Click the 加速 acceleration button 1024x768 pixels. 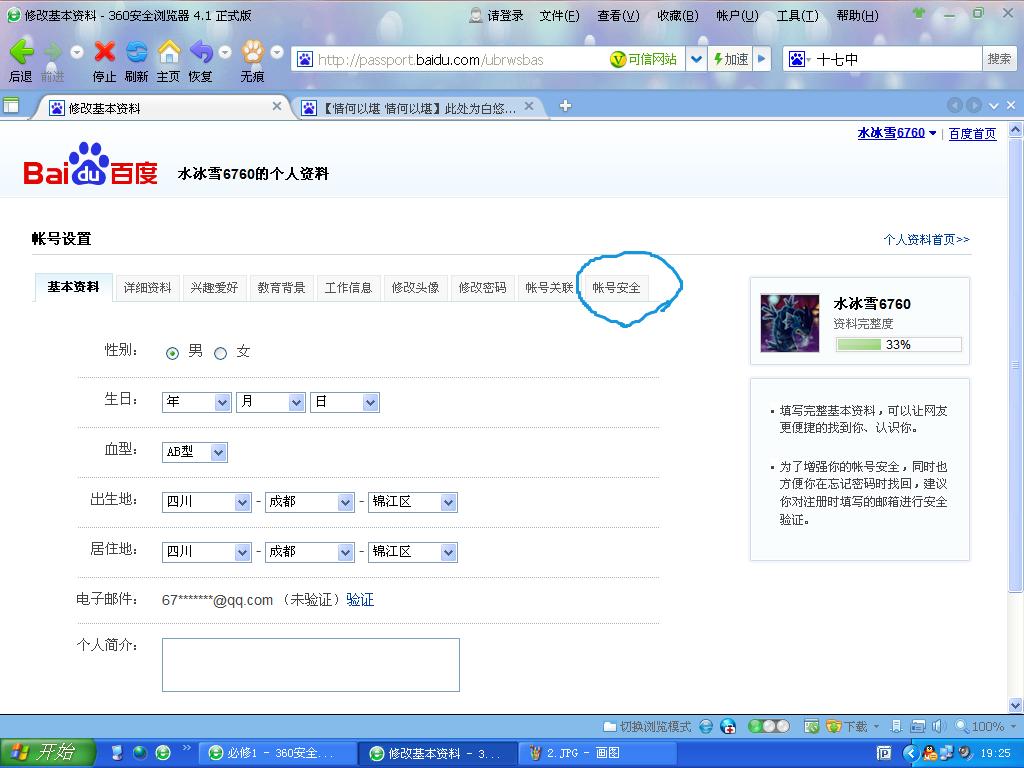point(731,59)
